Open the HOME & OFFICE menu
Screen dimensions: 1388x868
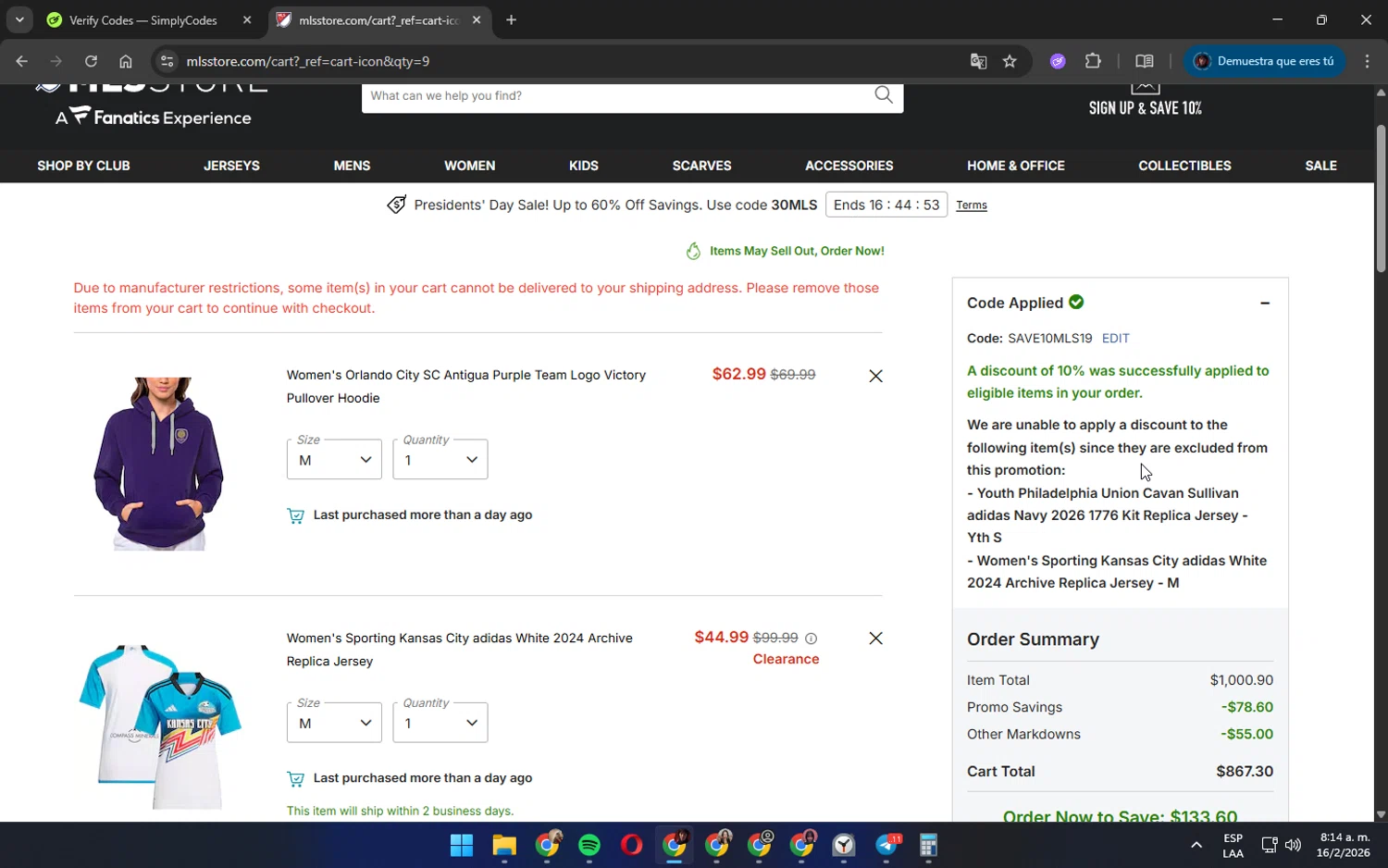pos(1015,166)
